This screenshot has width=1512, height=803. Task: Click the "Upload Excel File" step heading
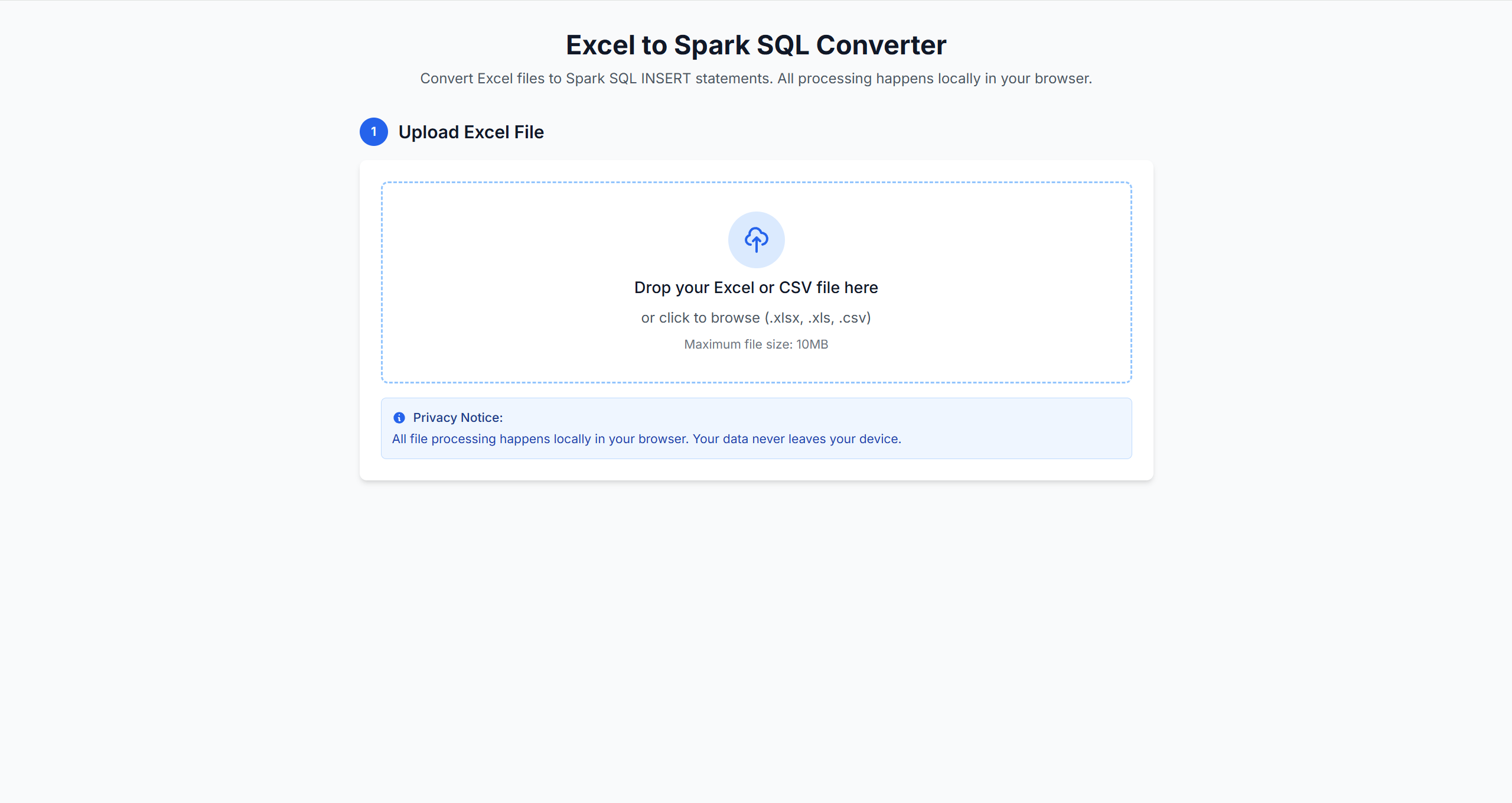click(x=471, y=132)
